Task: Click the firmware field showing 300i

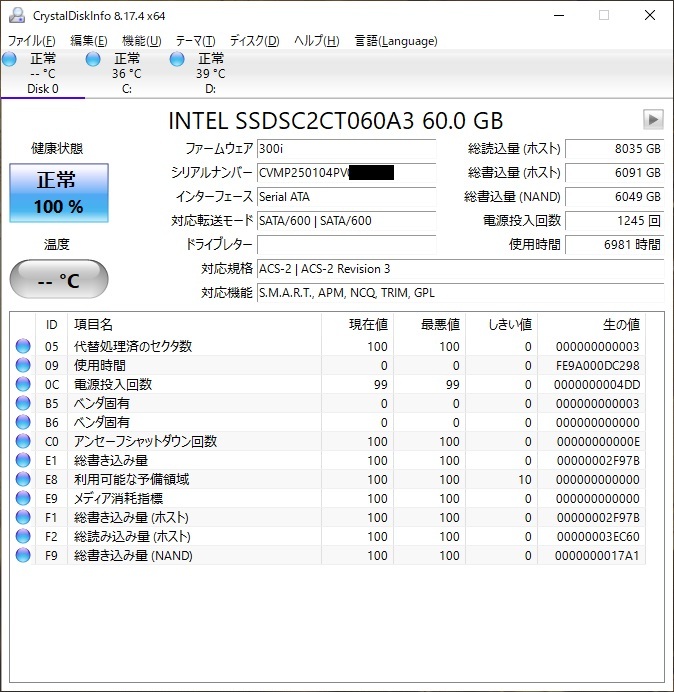Action: tap(346, 149)
